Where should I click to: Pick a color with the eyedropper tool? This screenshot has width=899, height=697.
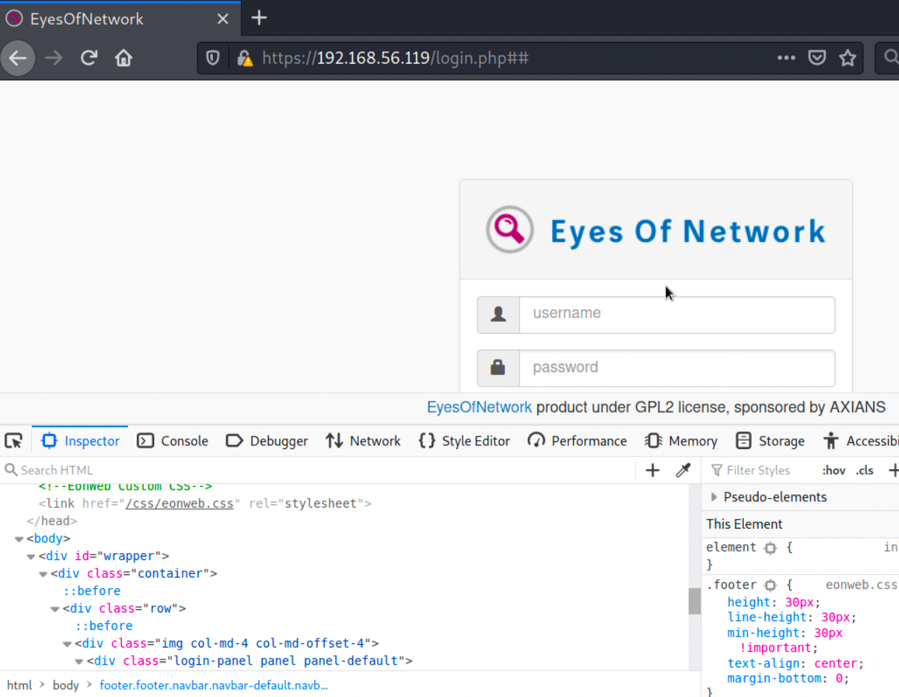(683, 471)
